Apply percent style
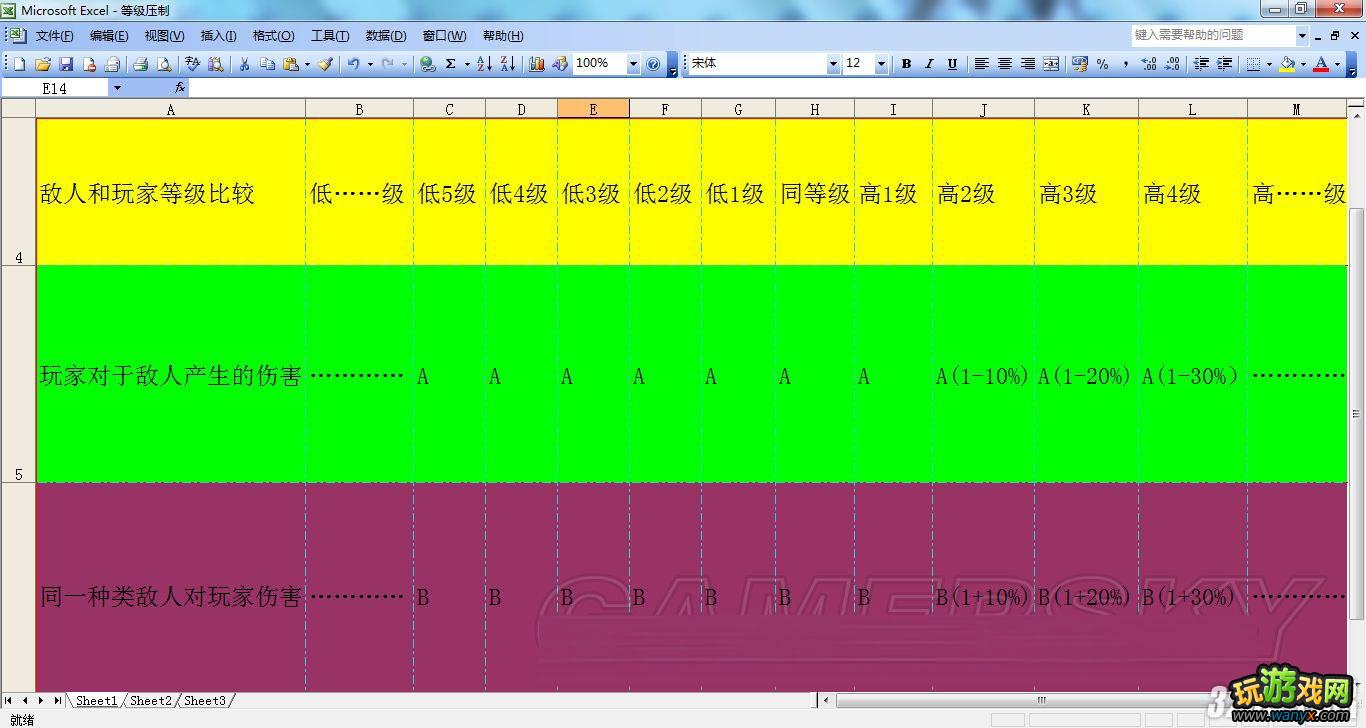Screen dimensions: 1366x728 click(1102, 64)
